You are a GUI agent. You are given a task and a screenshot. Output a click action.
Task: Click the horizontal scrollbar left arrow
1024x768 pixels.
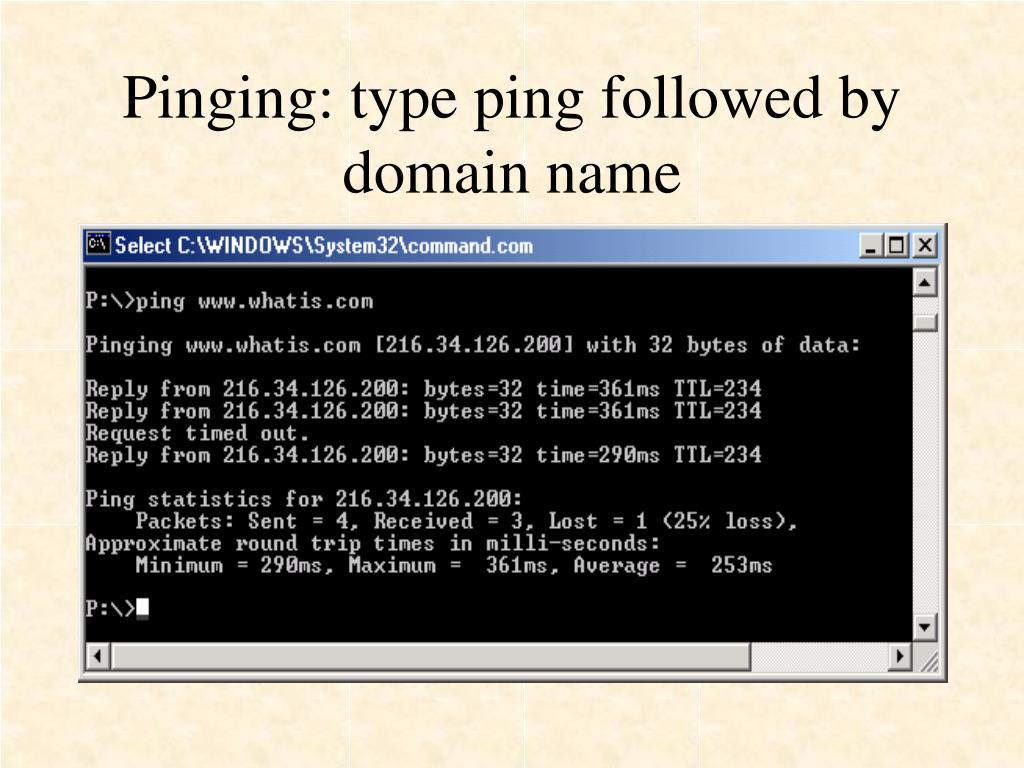point(98,656)
